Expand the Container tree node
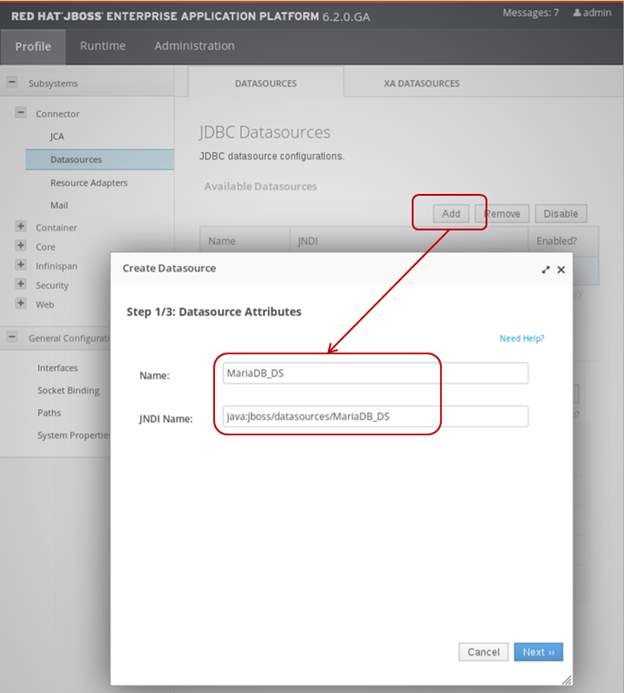 pyautogui.click(x=21, y=227)
